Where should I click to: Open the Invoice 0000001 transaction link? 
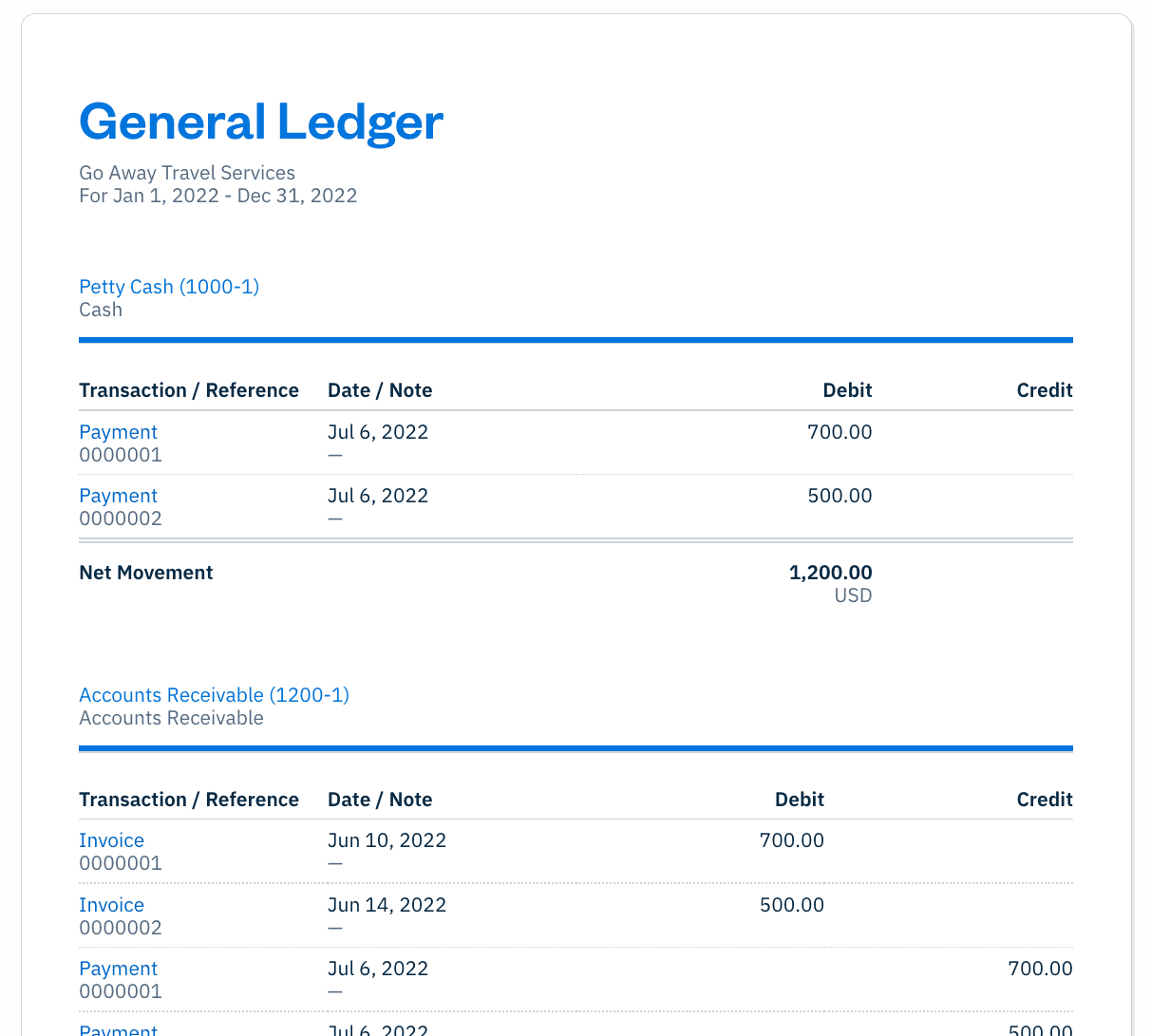(x=111, y=840)
